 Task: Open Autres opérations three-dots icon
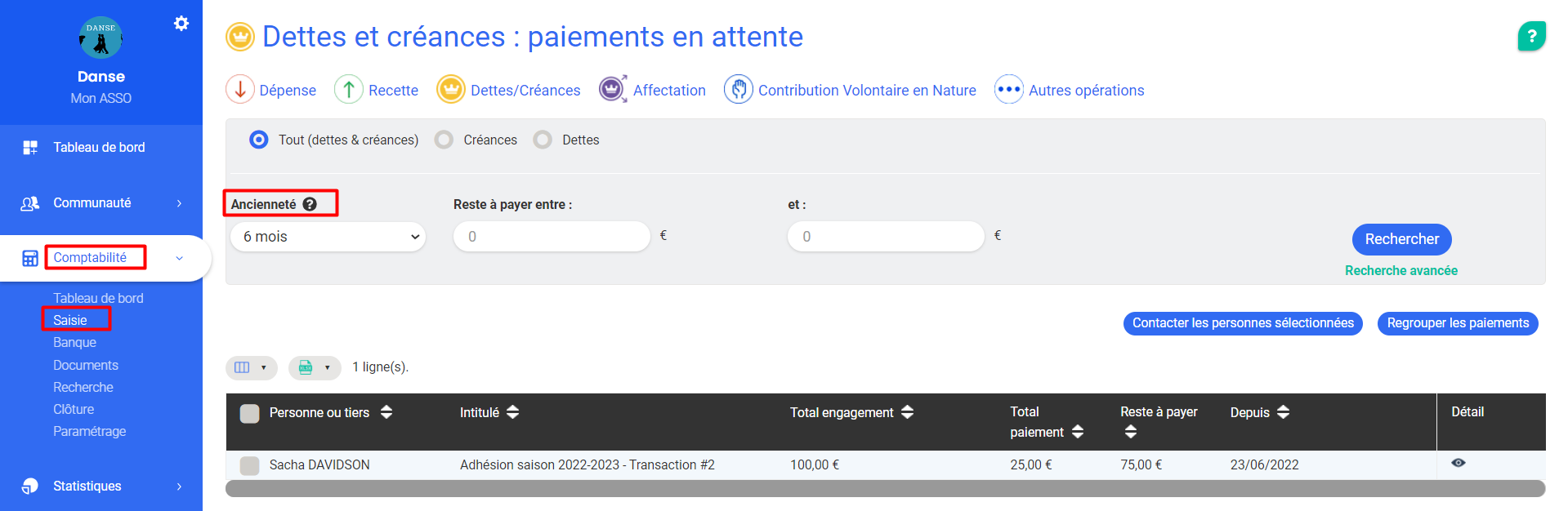click(x=1008, y=89)
